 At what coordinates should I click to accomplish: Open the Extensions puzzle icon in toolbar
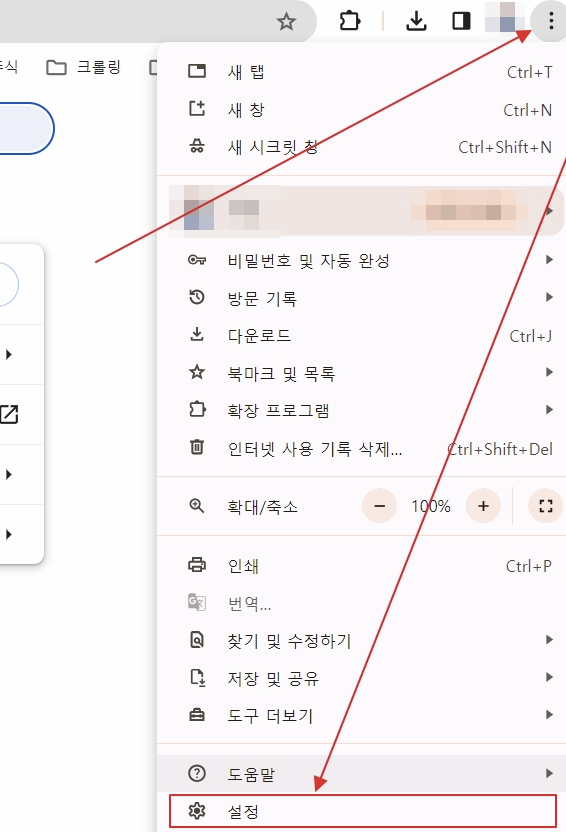(x=350, y=21)
